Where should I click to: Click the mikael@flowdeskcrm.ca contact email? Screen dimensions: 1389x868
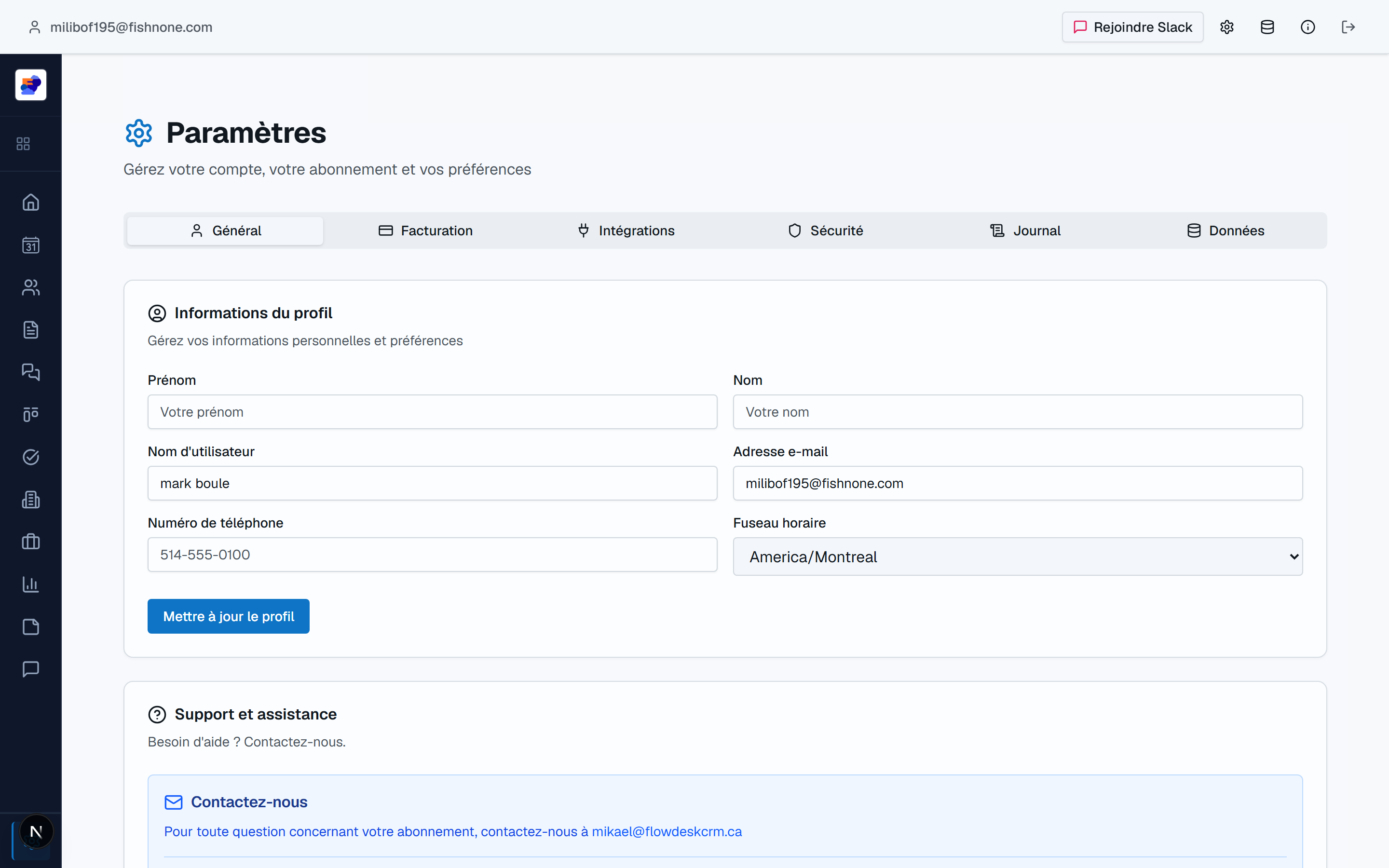(667, 831)
